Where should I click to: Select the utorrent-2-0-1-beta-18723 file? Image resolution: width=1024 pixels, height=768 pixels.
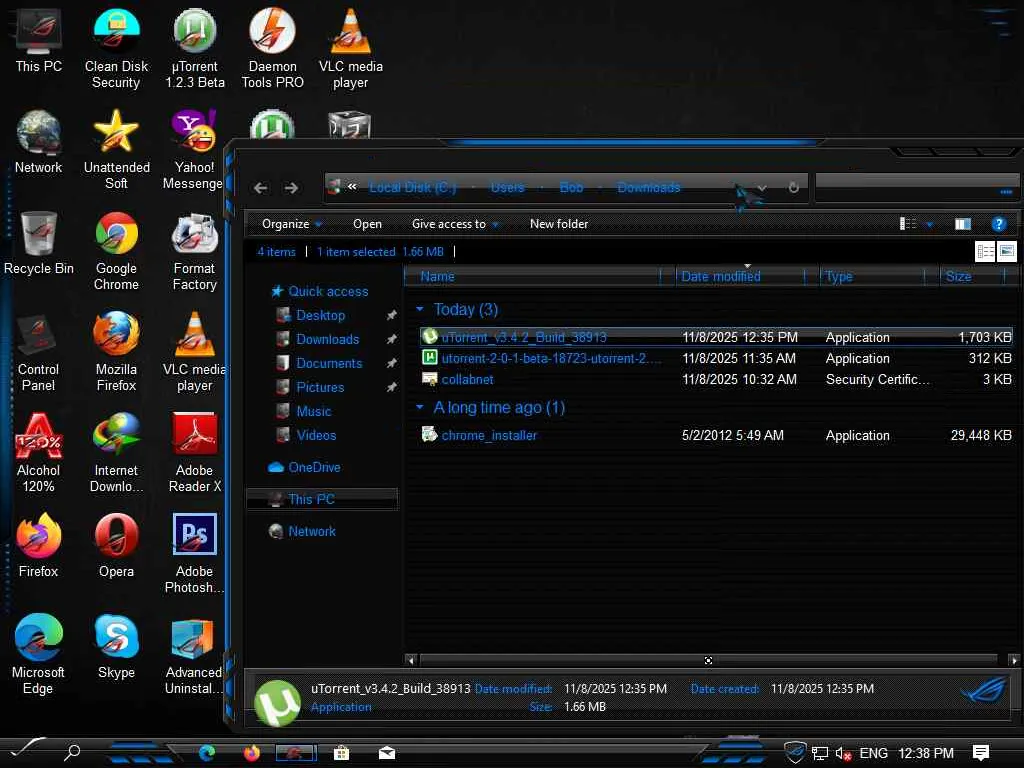point(716,359)
